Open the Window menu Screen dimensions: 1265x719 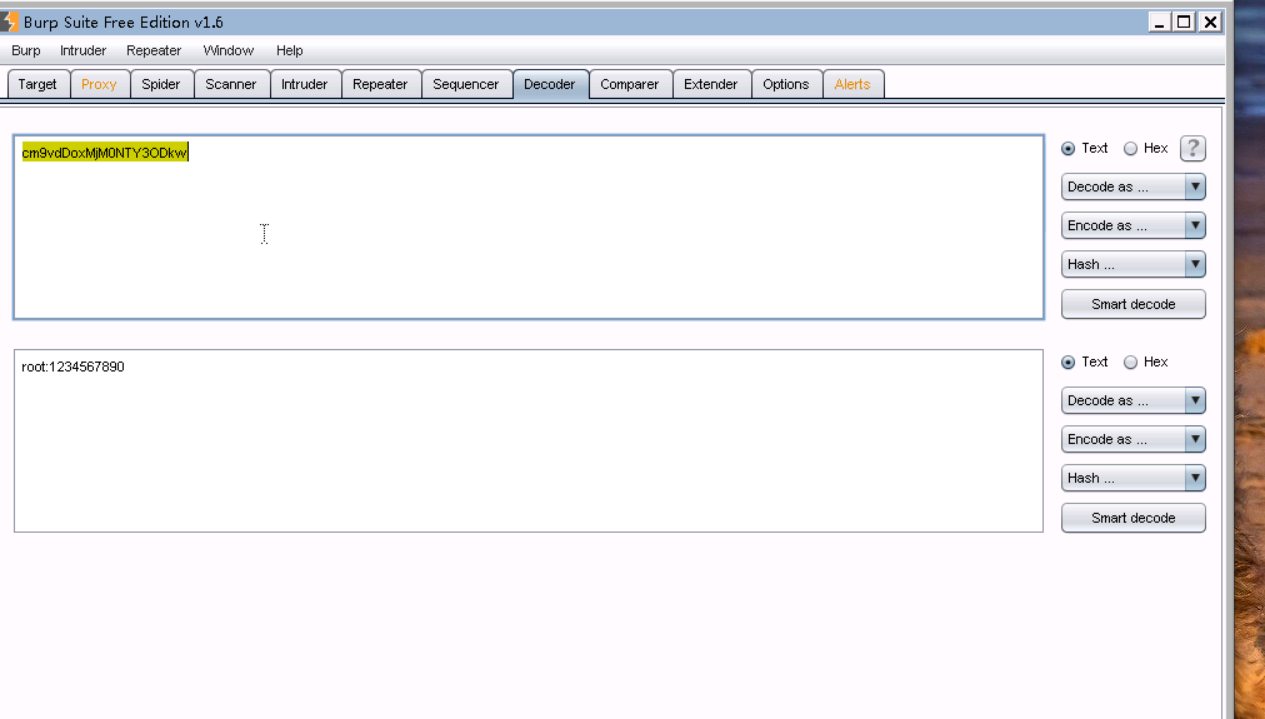click(x=228, y=51)
